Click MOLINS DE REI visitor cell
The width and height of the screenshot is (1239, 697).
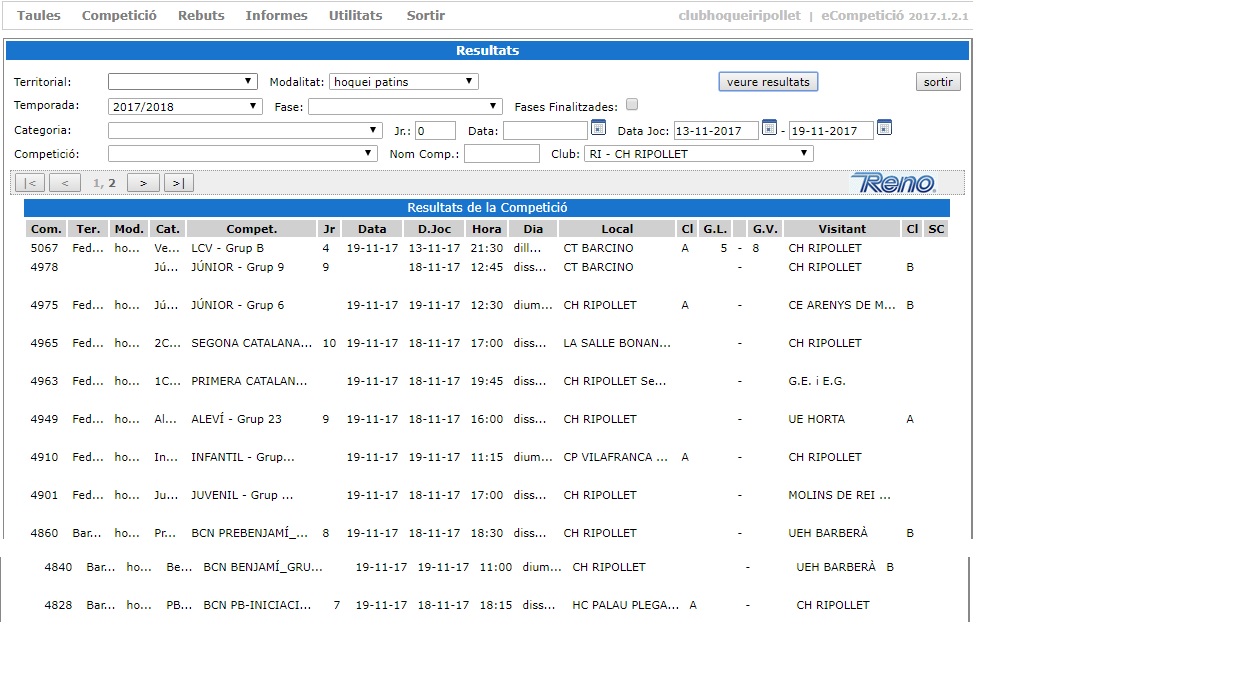click(x=840, y=495)
